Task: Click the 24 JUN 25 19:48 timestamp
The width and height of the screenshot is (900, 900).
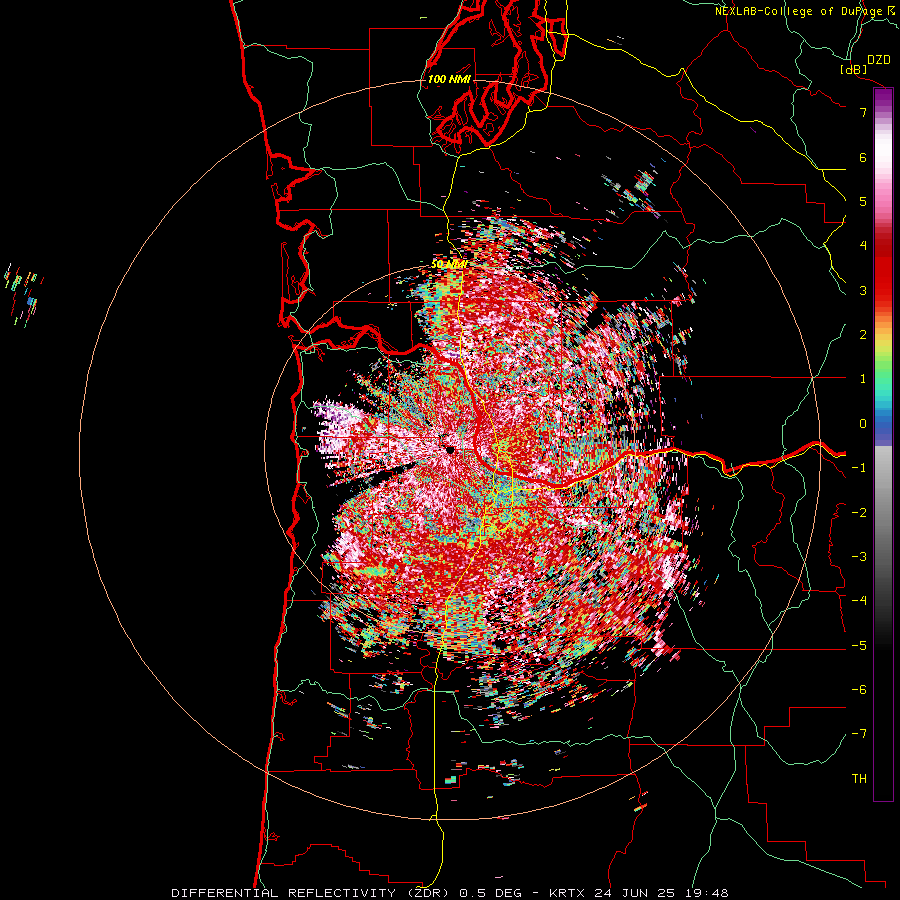Action: coord(660,893)
